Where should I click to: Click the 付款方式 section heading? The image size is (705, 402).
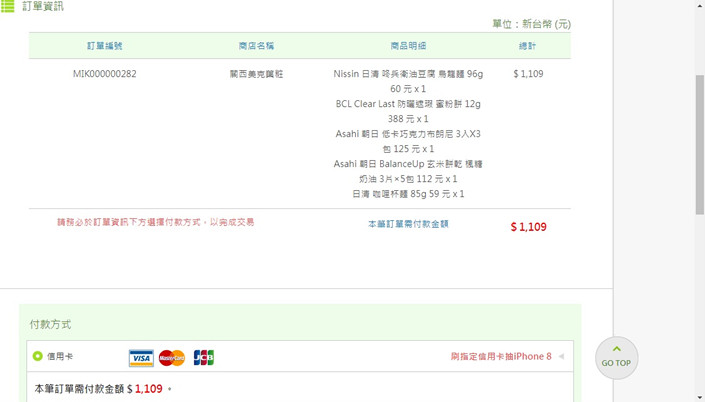pos(50,324)
